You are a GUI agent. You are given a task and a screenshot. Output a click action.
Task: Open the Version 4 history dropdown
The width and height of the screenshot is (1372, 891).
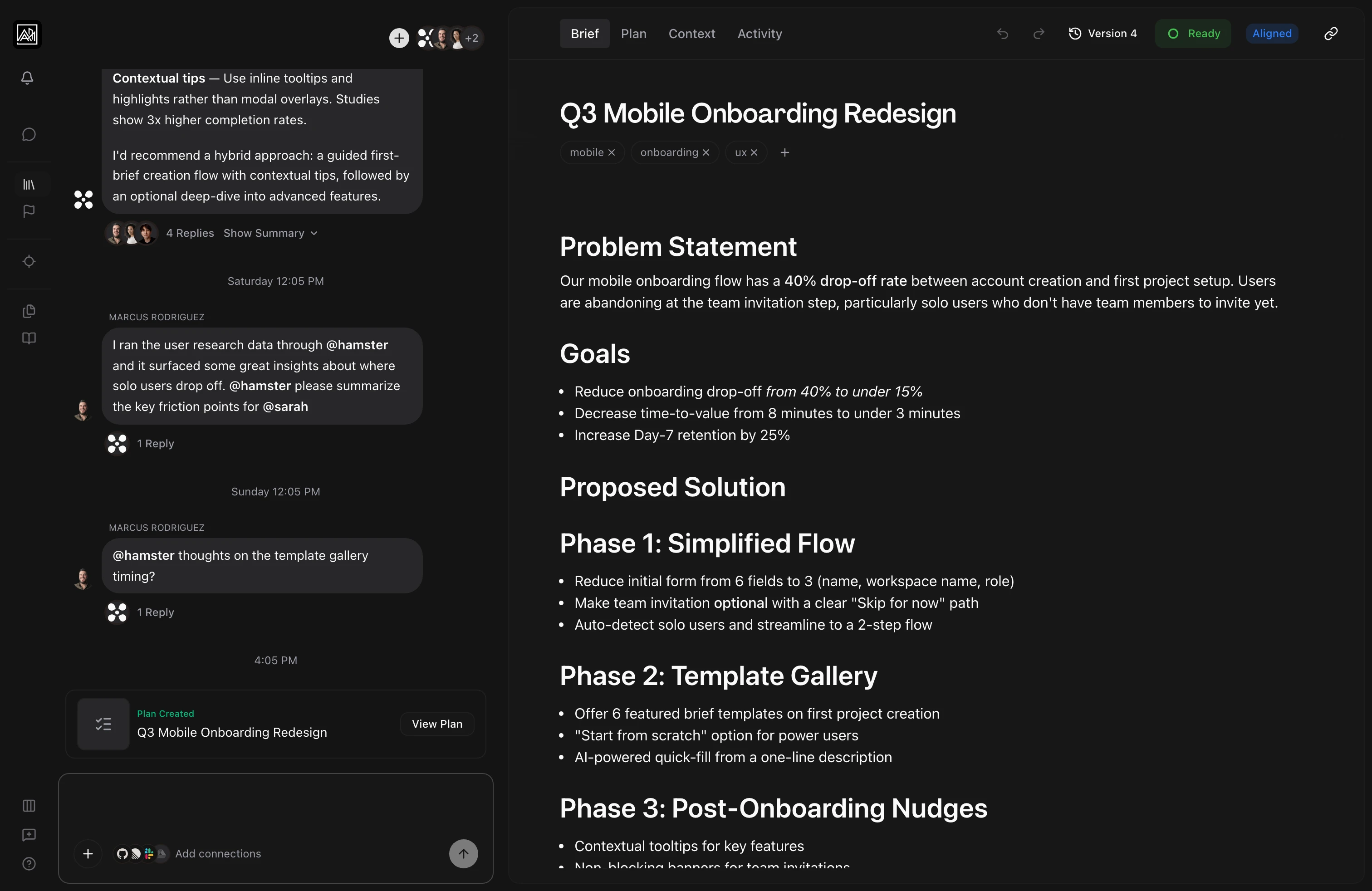coord(1102,34)
